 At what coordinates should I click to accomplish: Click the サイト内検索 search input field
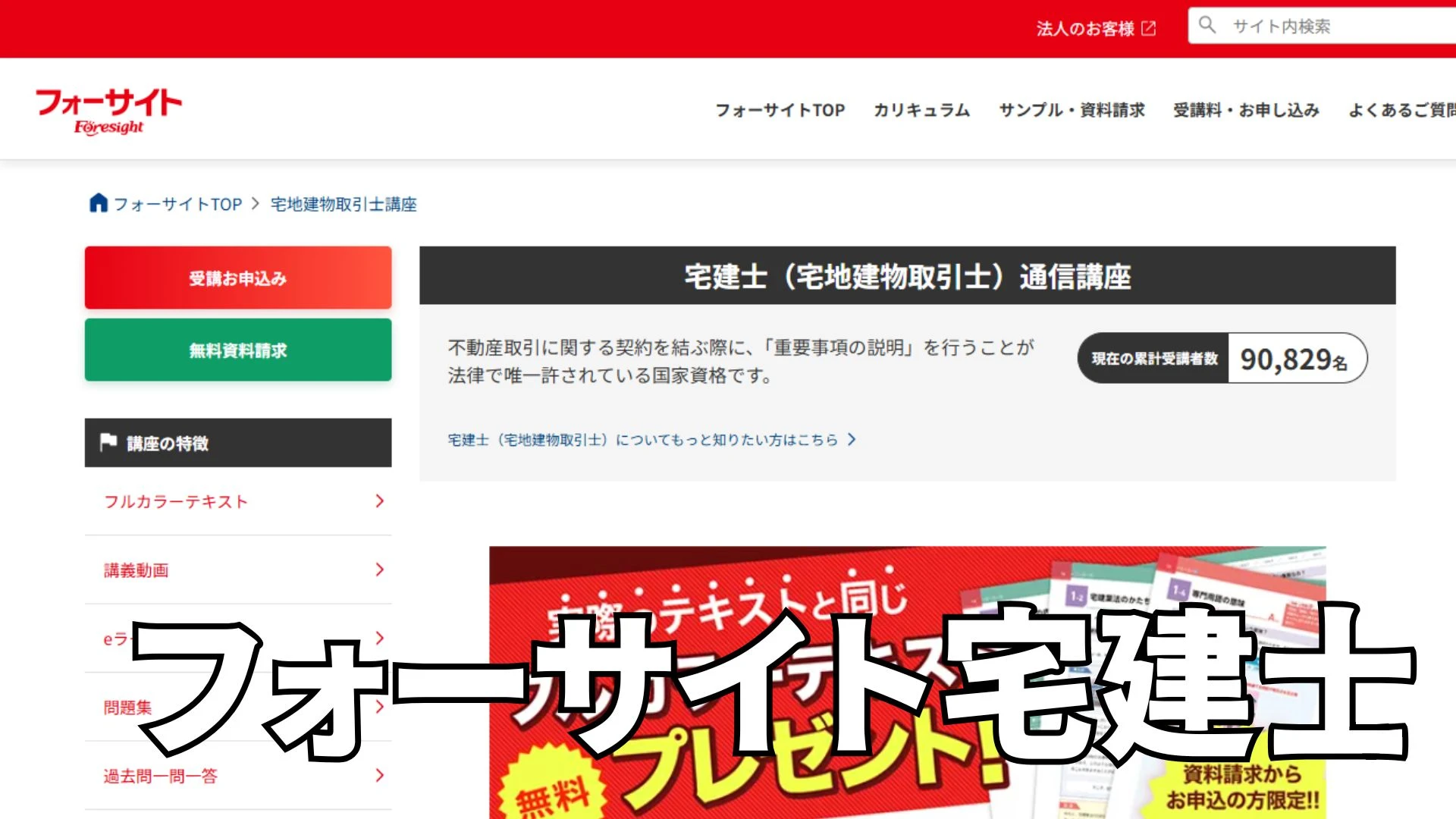(1304, 25)
